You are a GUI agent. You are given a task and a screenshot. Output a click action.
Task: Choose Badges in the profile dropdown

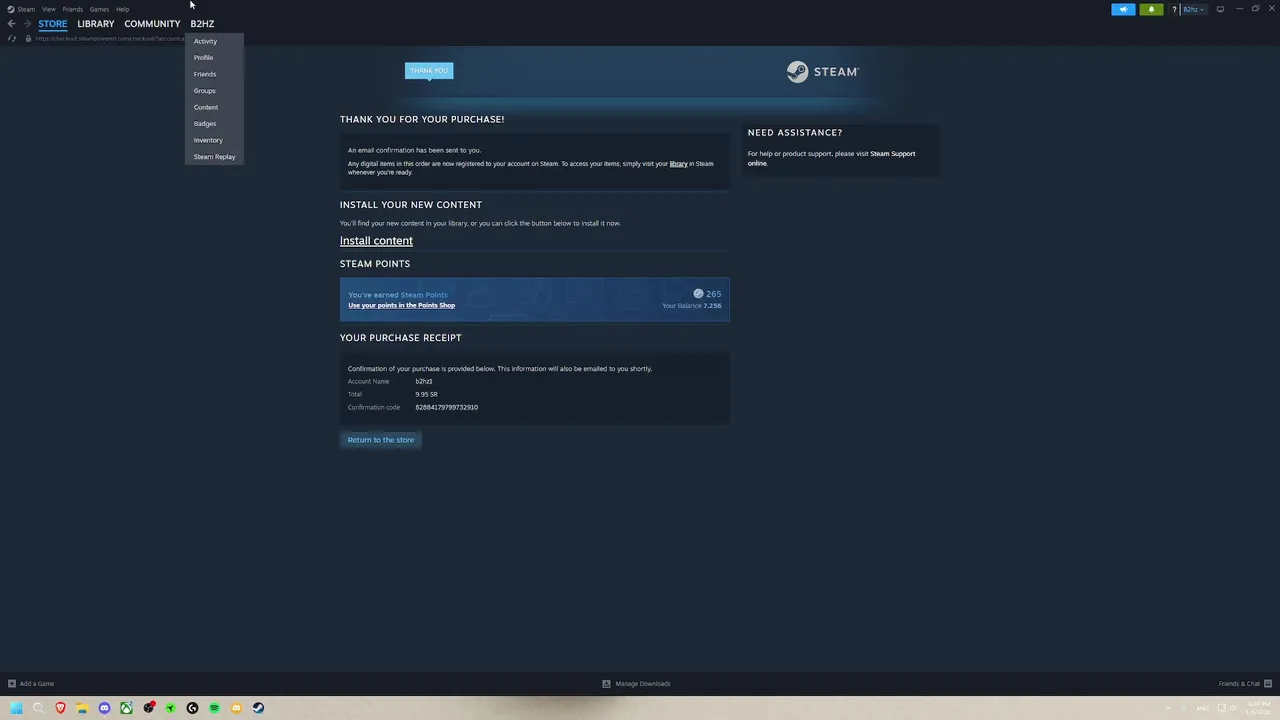pyautogui.click(x=204, y=124)
